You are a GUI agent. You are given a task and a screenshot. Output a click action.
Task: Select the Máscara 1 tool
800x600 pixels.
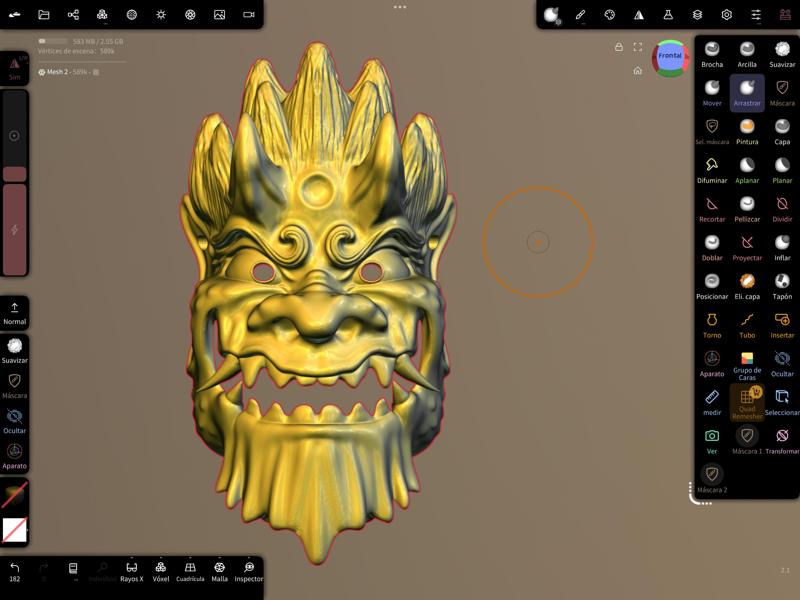tap(747, 442)
